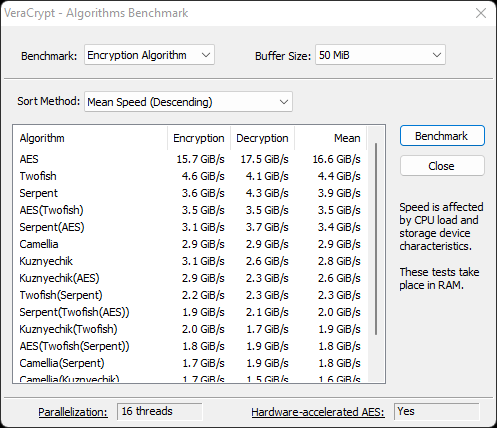This screenshot has width=497, height=428.
Task: Open the Sort Method dropdown
Action: click(188, 102)
